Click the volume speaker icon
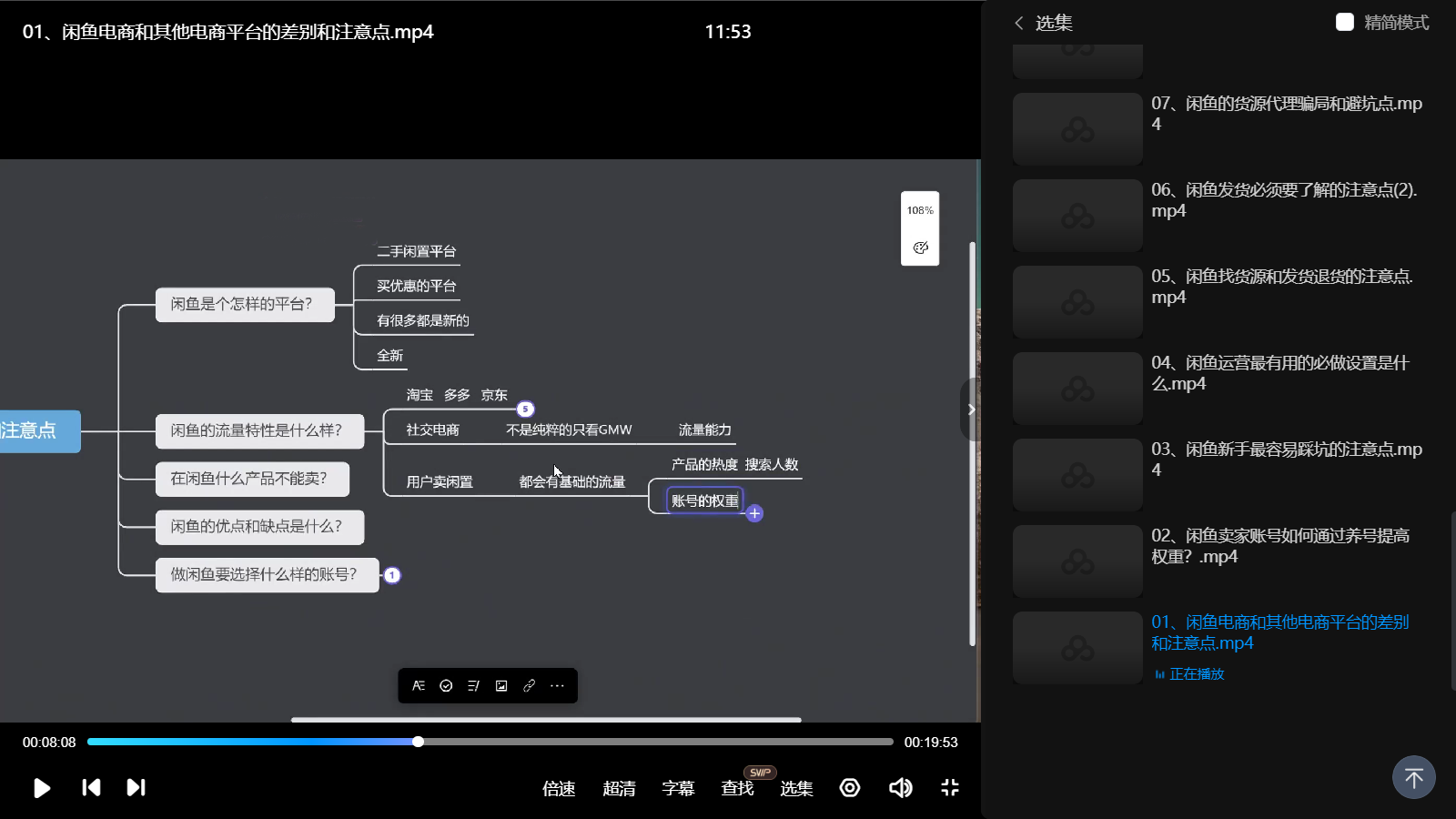This screenshot has height=819, width=1456. (x=900, y=788)
